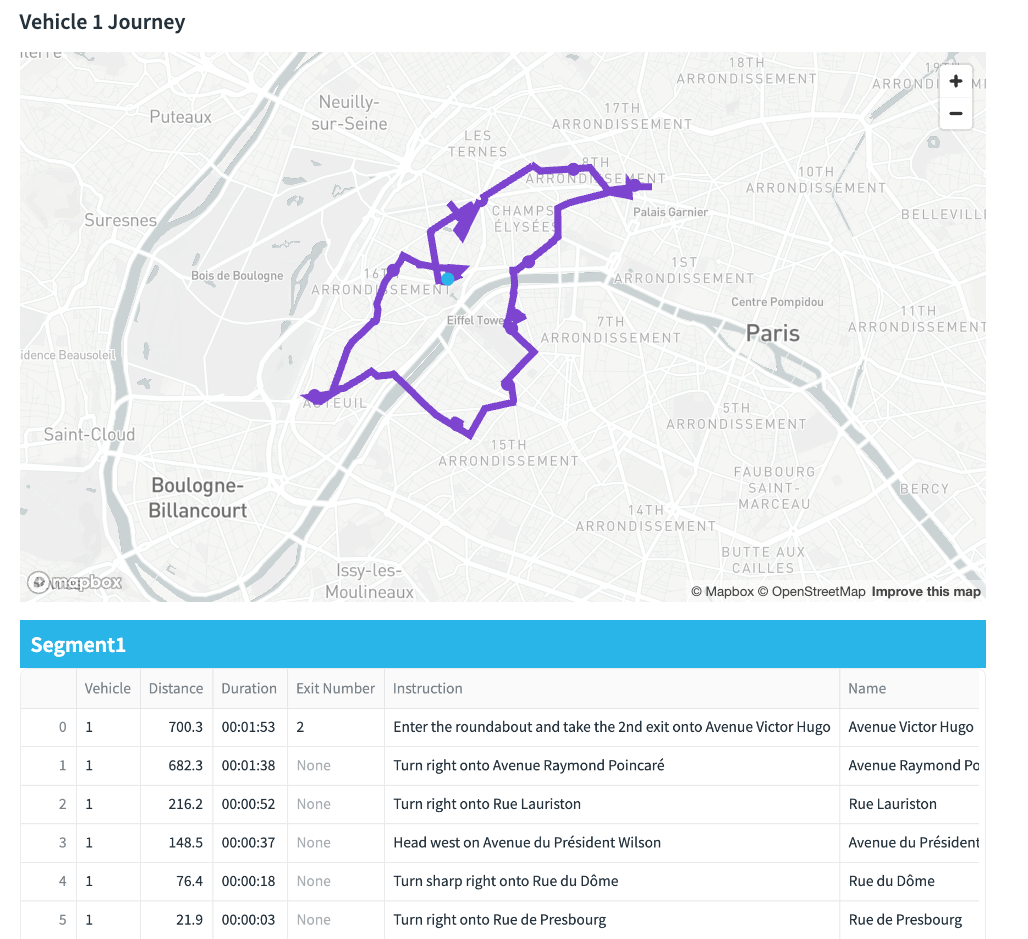The height and width of the screenshot is (939, 1028).
Task: Select the row with Avenue Victor Hugo roundabout instruction
Action: click(611, 727)
